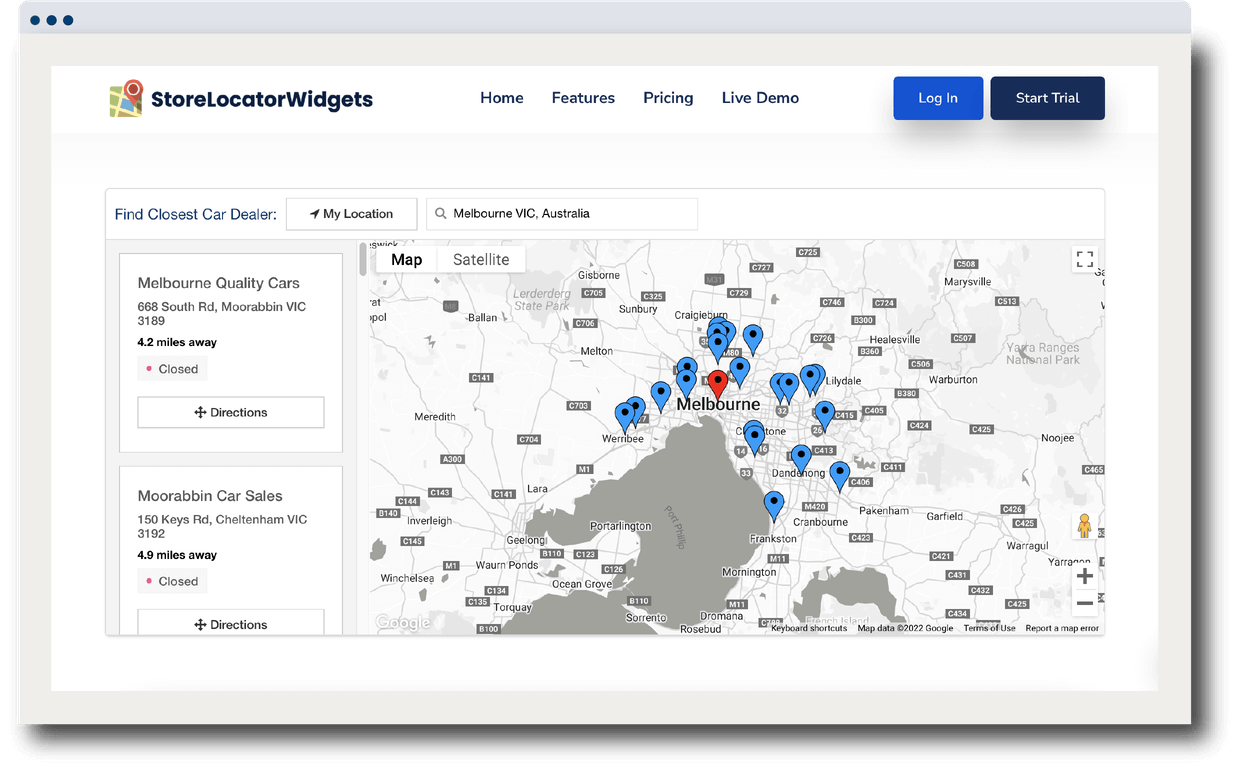1238x771 pixels.
Task: Click the 150 Keys Rd address
Action: click(222, 526)
